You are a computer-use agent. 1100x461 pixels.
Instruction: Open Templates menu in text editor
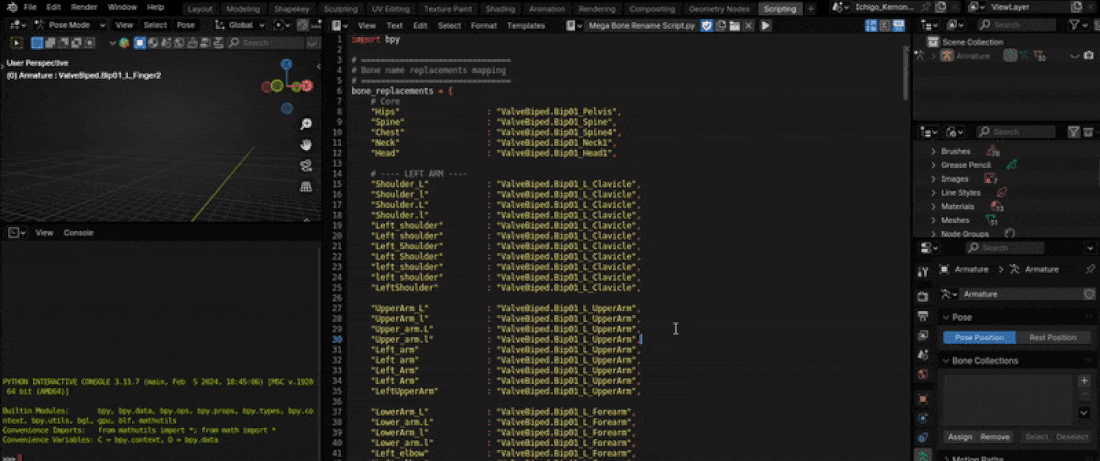526,25
